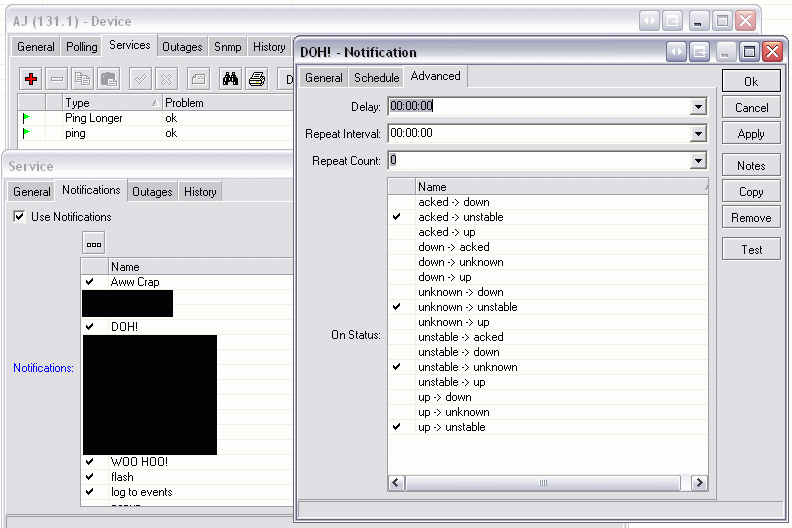Click into the Repeat Interval field
792x528 pixels.
coord(538,133)
